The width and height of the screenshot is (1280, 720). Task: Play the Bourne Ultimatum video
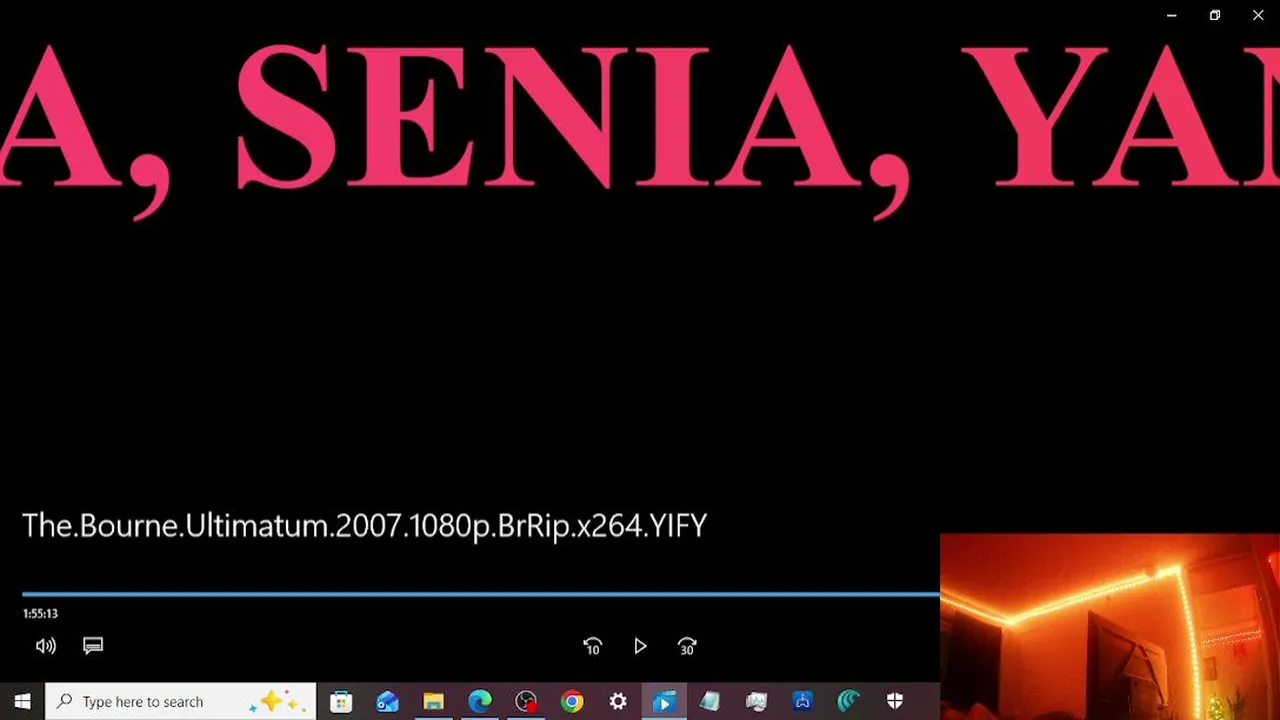pos(640,647)
